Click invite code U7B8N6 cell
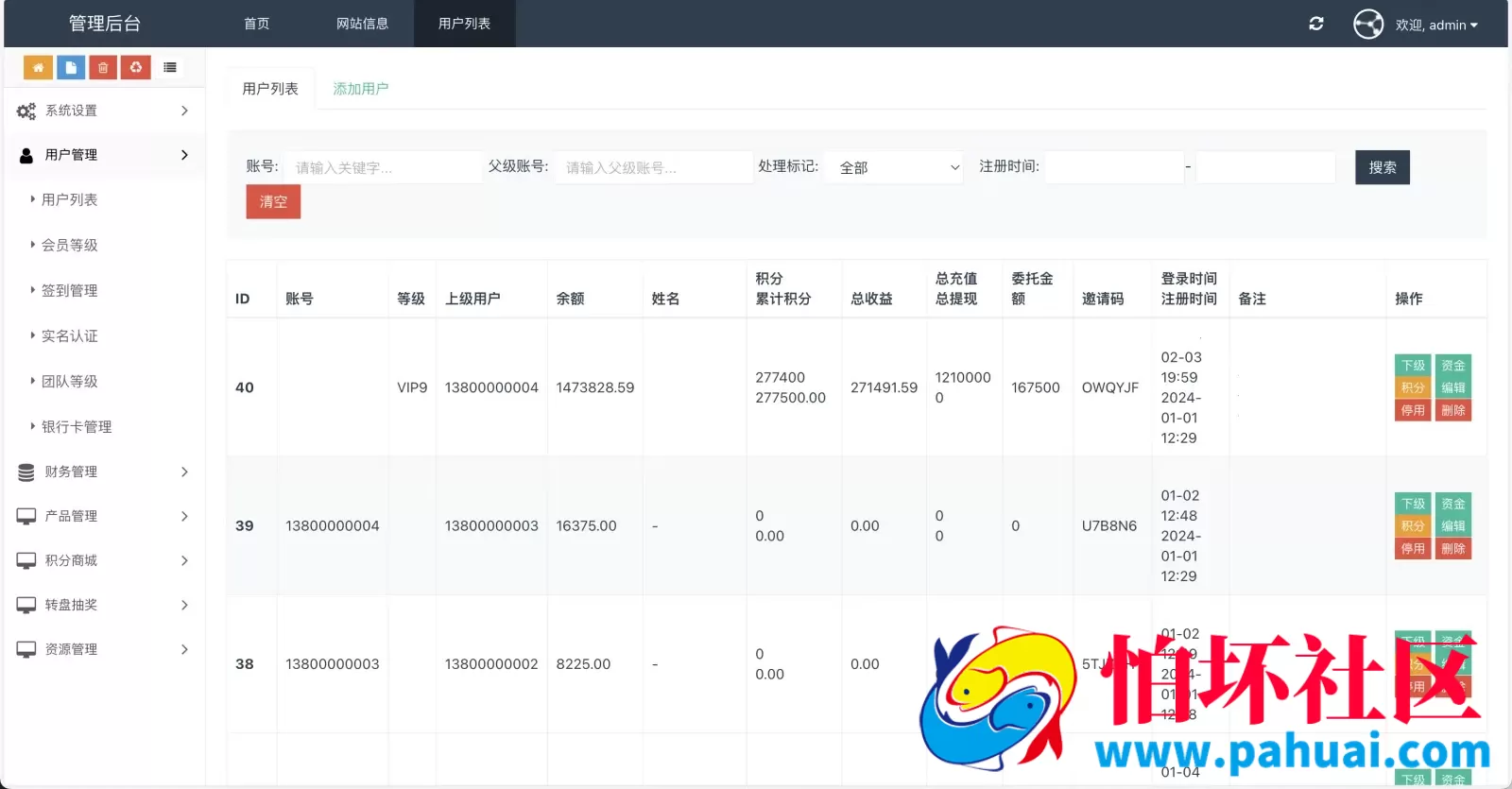 click(1109, 525)
